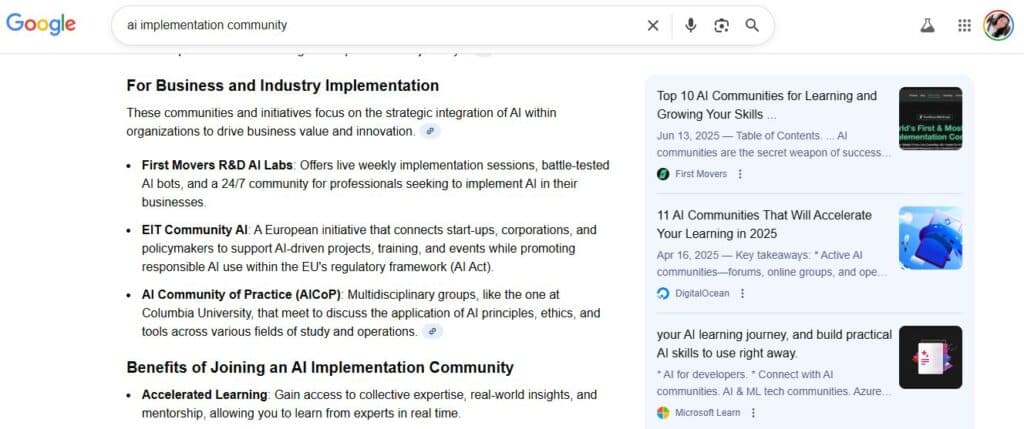Open Google Lens image search icon
This screenshot has width=1024, height=429.
pyautogui.click(x=721, y=25)
